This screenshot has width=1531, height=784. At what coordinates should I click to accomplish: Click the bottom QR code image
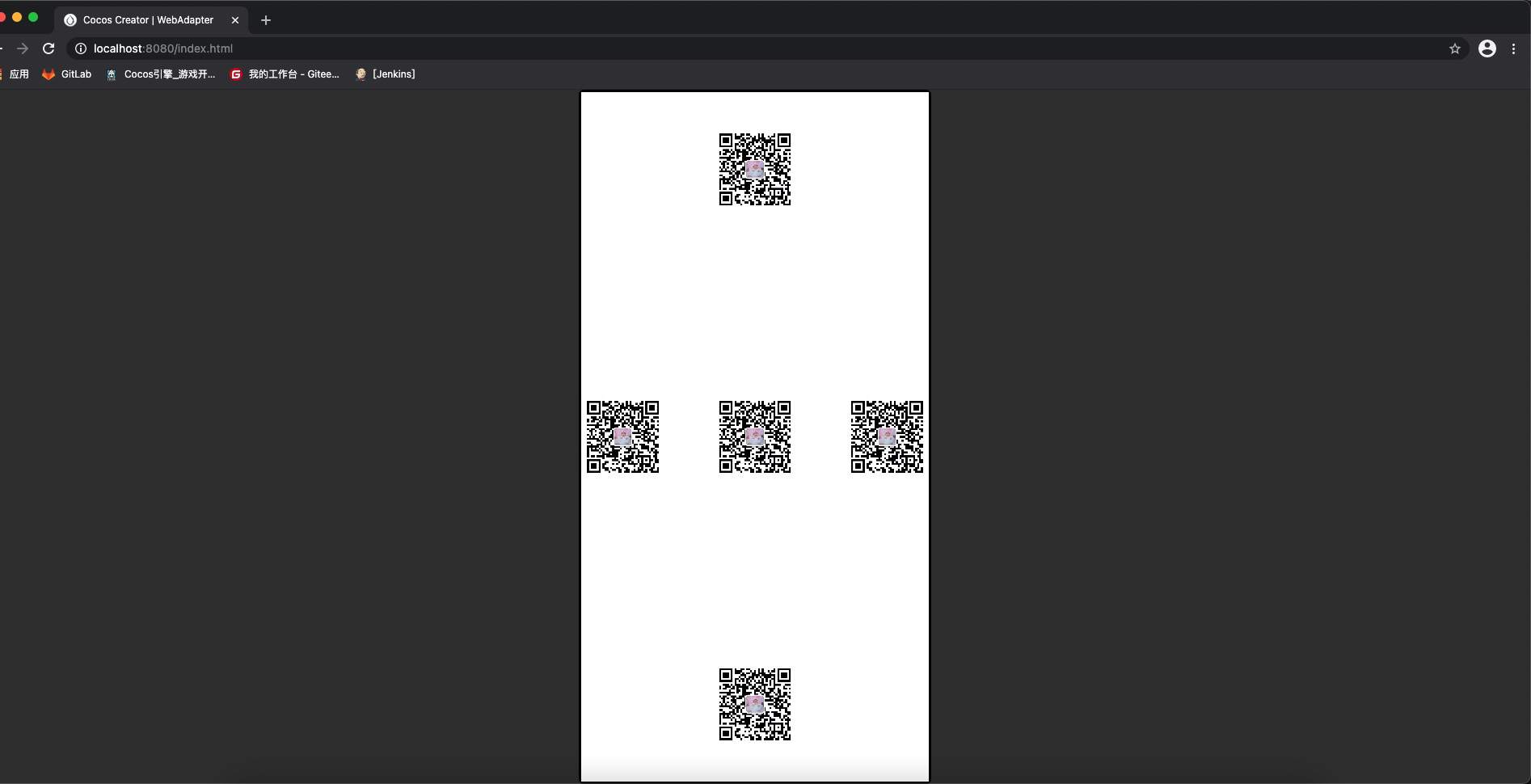coord(755,704)
